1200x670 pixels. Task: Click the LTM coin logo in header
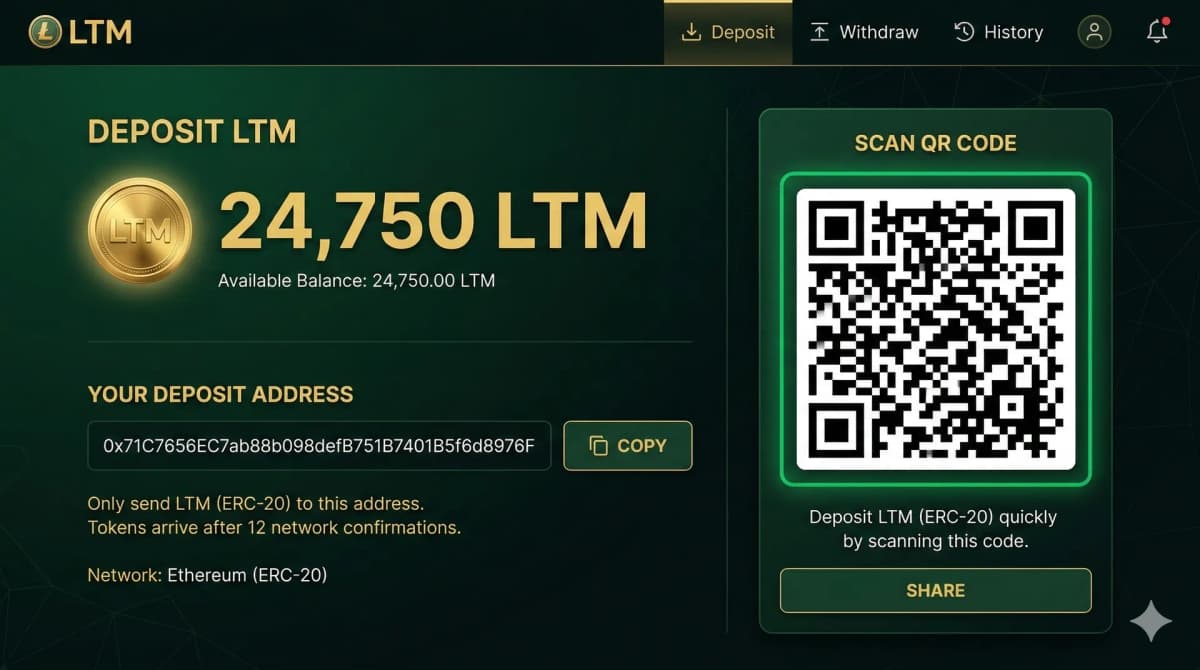point(44,32)
